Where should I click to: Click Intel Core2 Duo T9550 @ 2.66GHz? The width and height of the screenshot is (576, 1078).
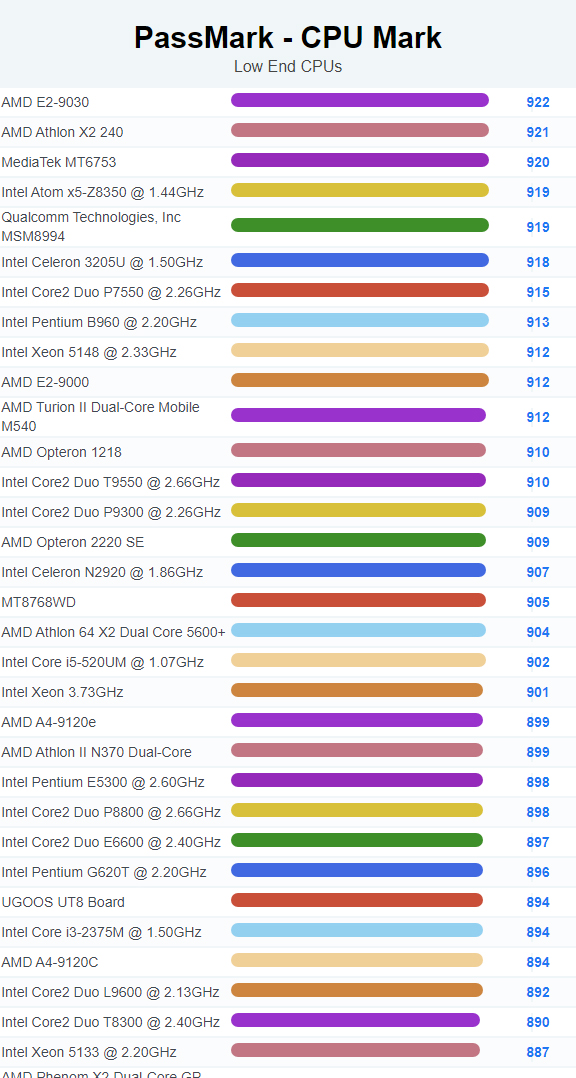click(x=111, y=482)
